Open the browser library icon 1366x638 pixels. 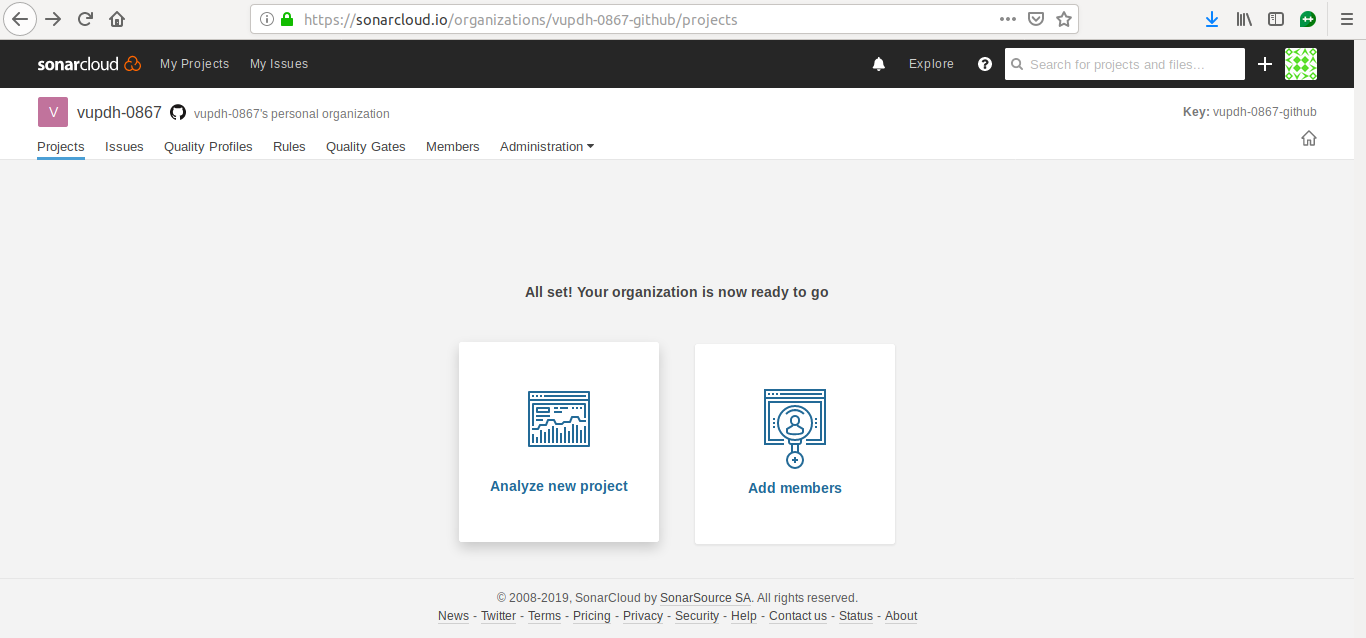[x=1244, y=19]
